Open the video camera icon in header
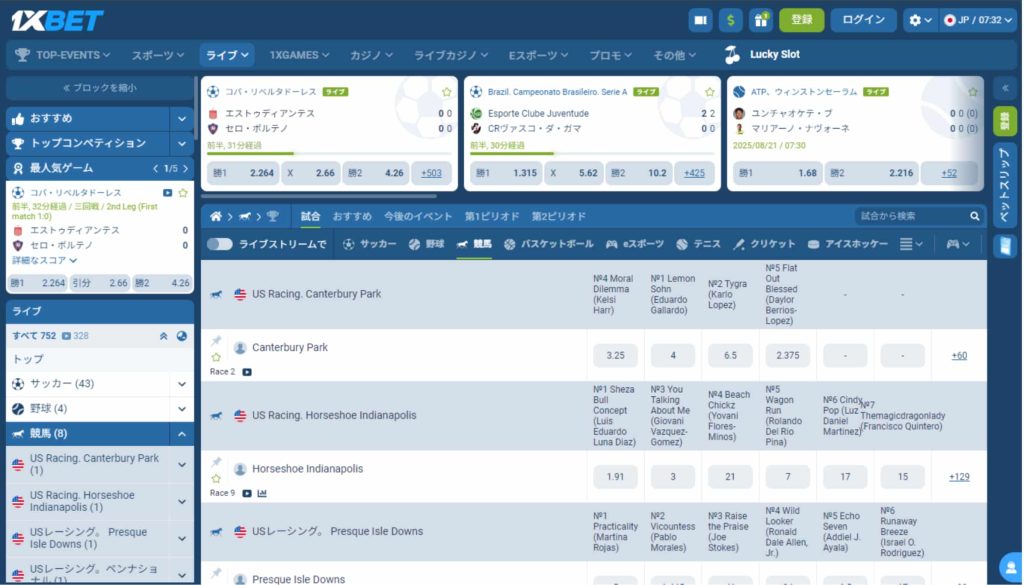This screenshot has width=1024, height=585. (x=700, y=20)
